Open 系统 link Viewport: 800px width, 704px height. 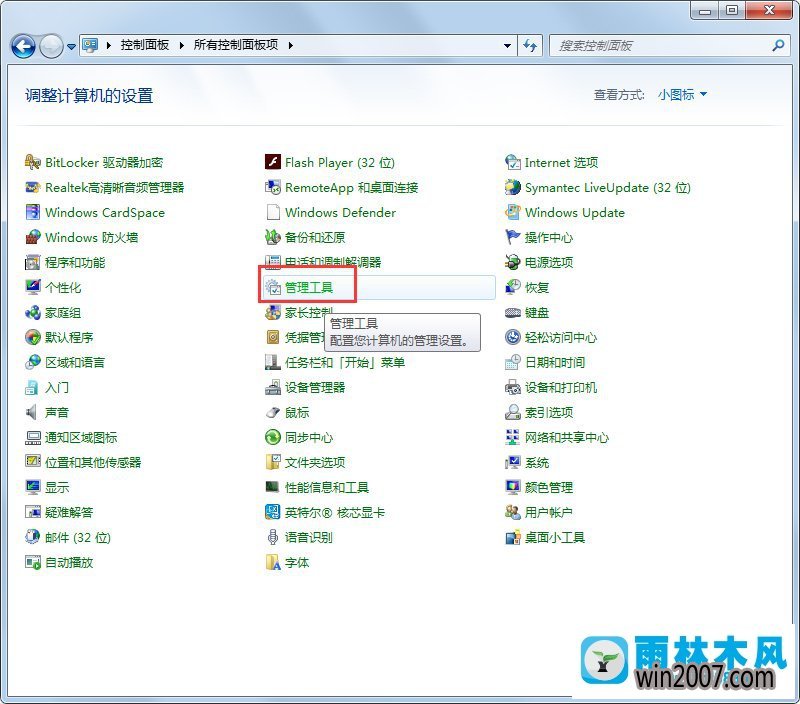pyautogui.click(x=537, y=462)
